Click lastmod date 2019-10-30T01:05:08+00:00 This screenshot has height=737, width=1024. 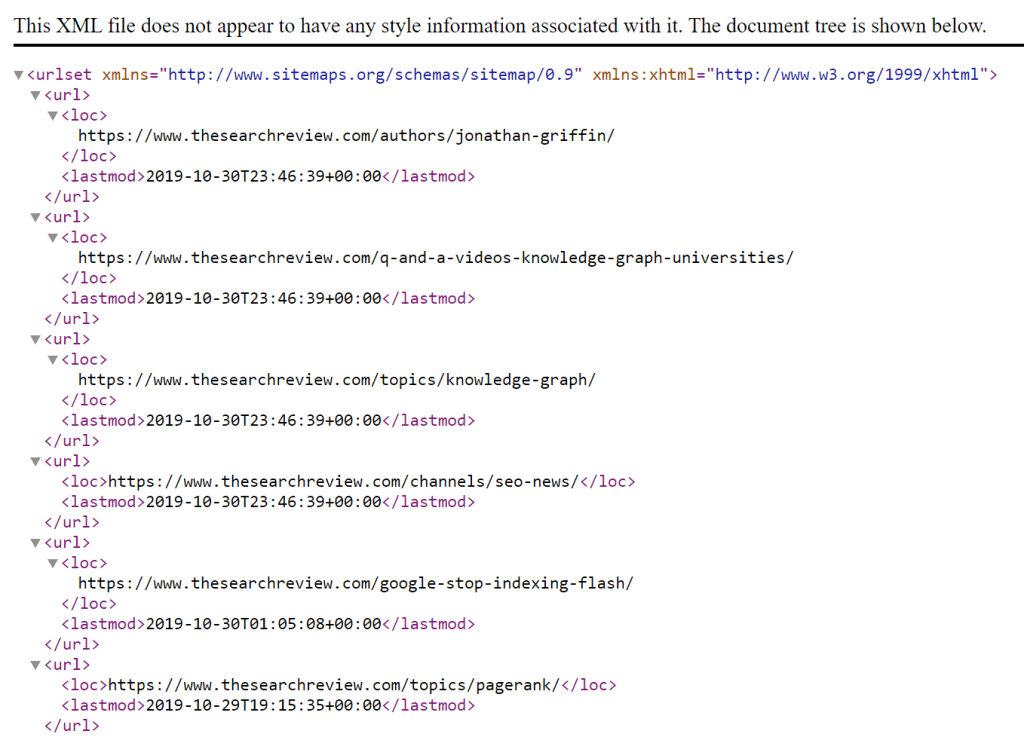coord(263,624)
